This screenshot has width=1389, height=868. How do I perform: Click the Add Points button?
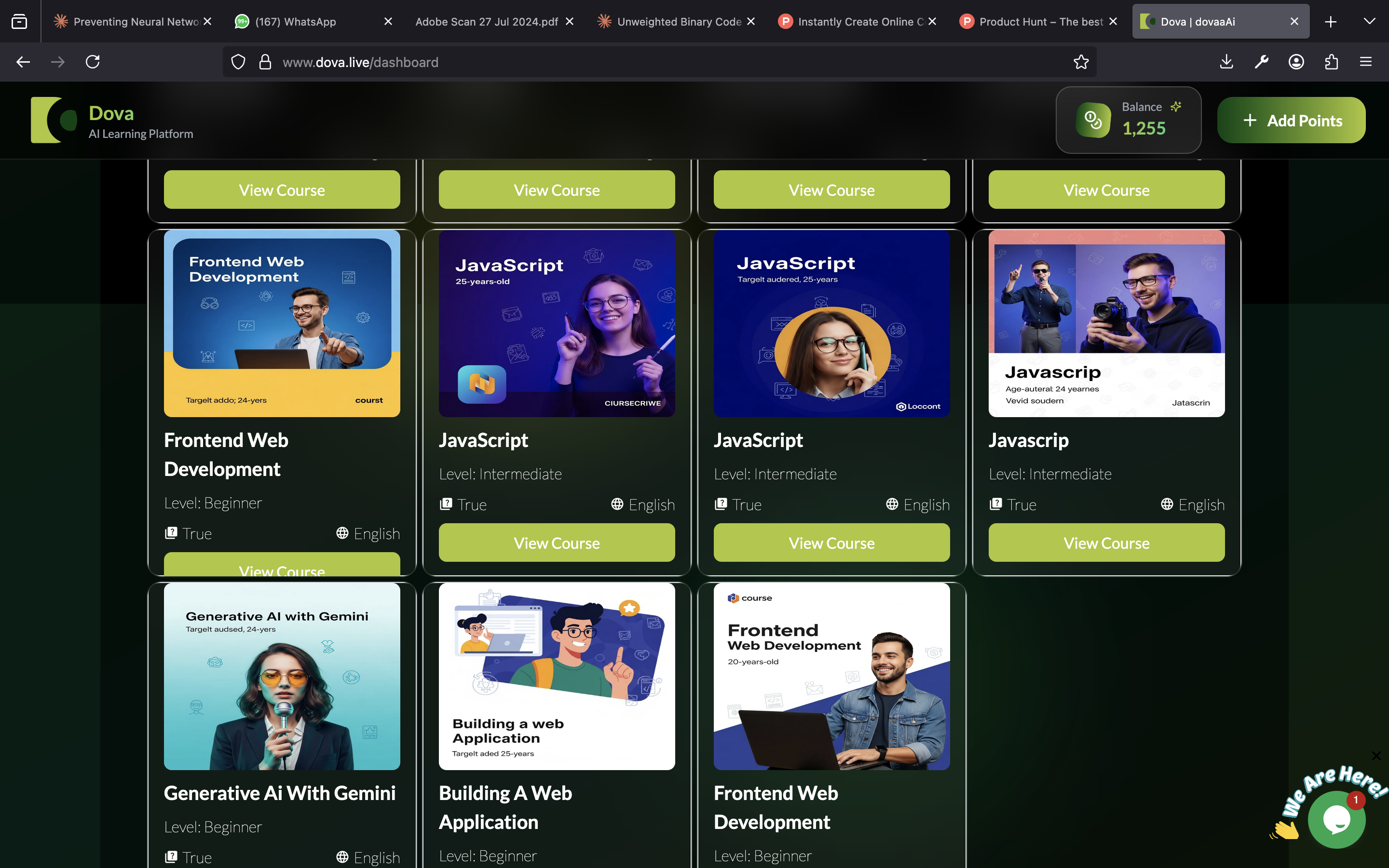[1291, 121]
